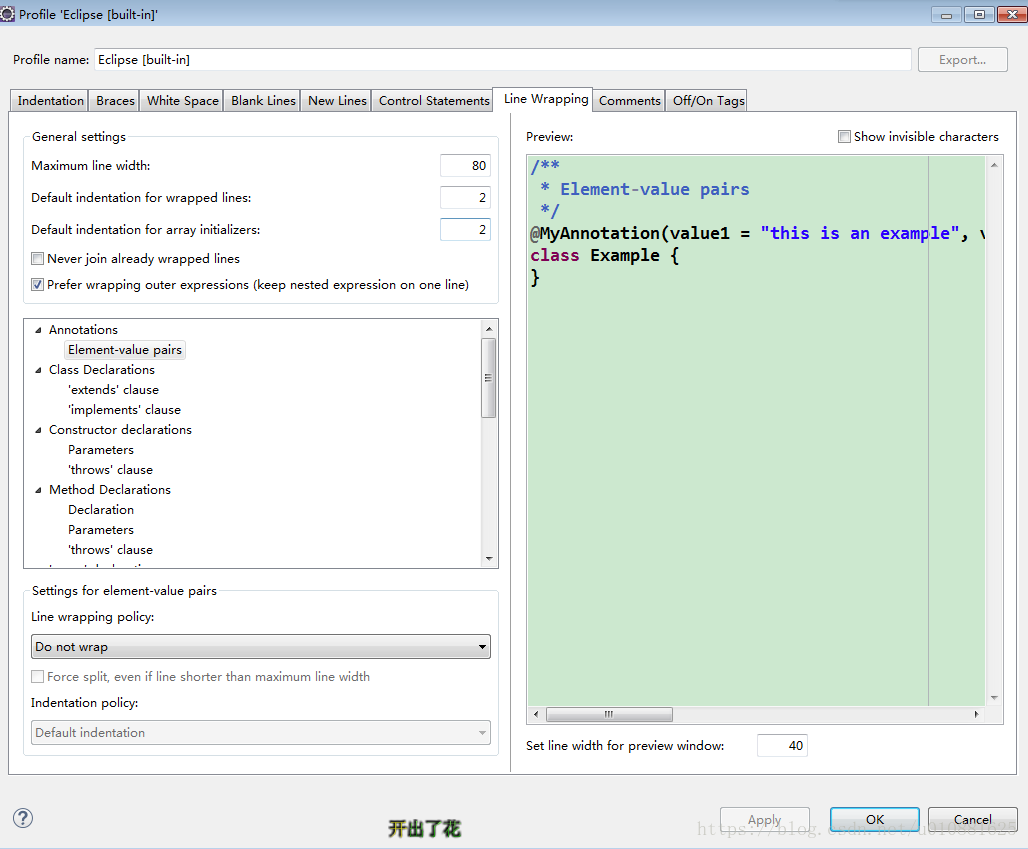The image size is (1028, 849).
Task: Click the Cancel button
Action: (972, 819)
